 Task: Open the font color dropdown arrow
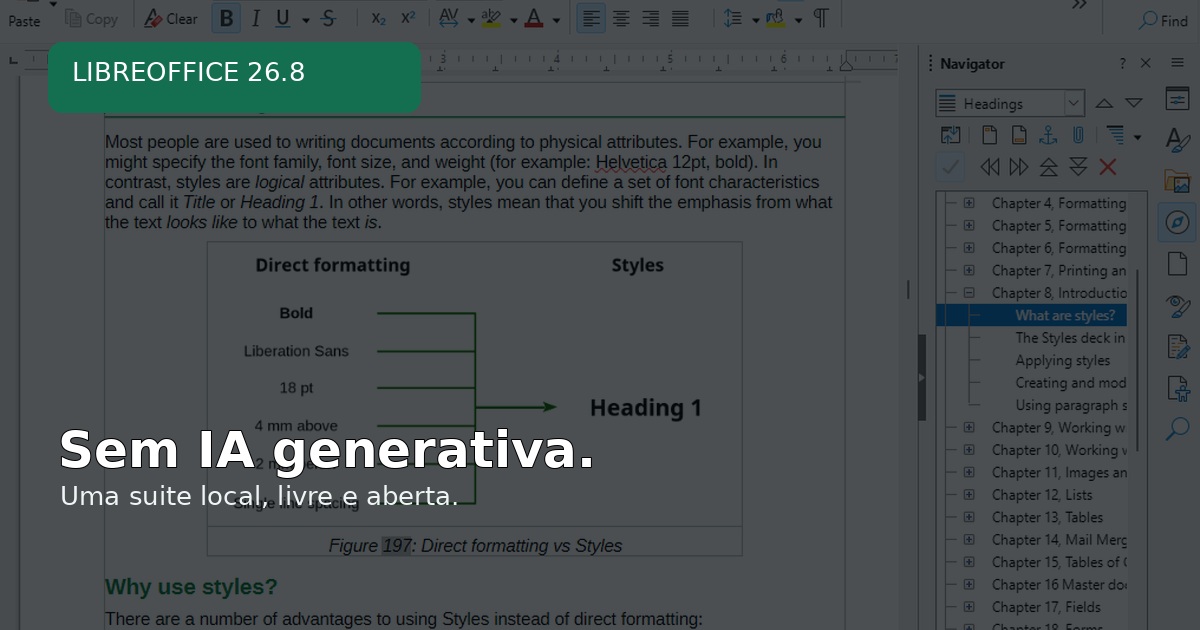[557, 19]
